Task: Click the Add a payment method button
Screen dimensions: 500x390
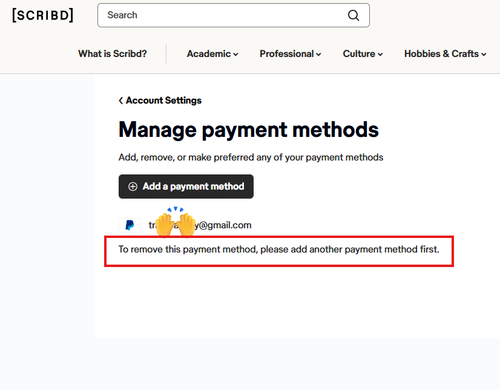Action: 186,186
